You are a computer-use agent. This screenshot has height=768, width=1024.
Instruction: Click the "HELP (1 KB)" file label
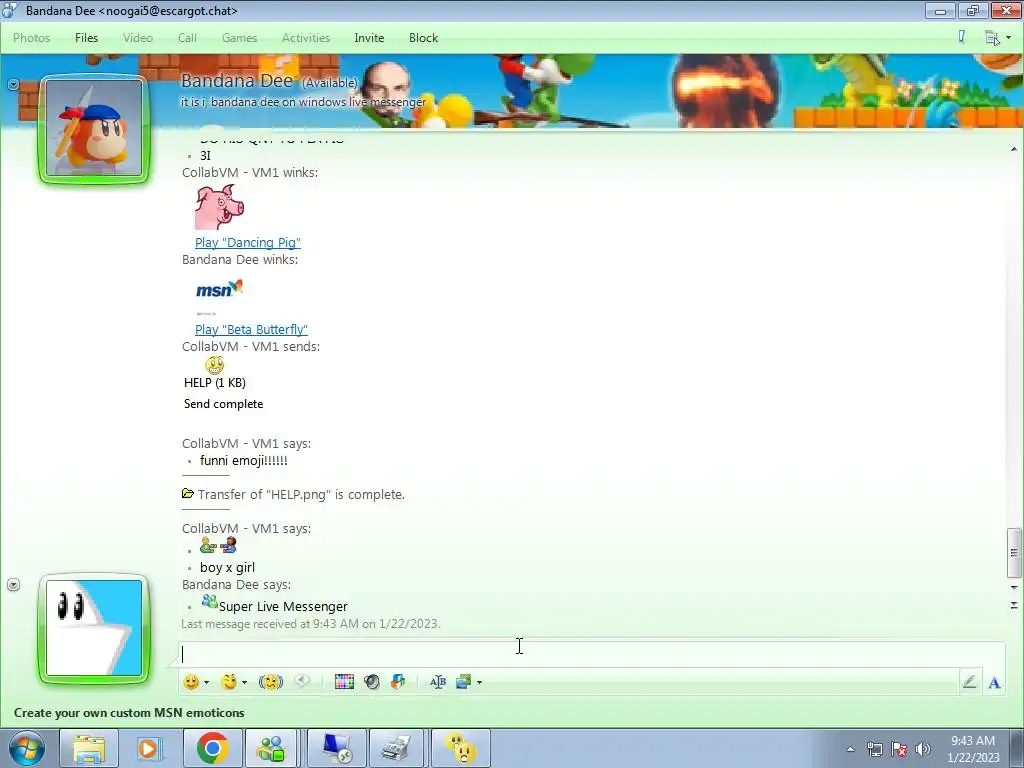click(215, 383)
